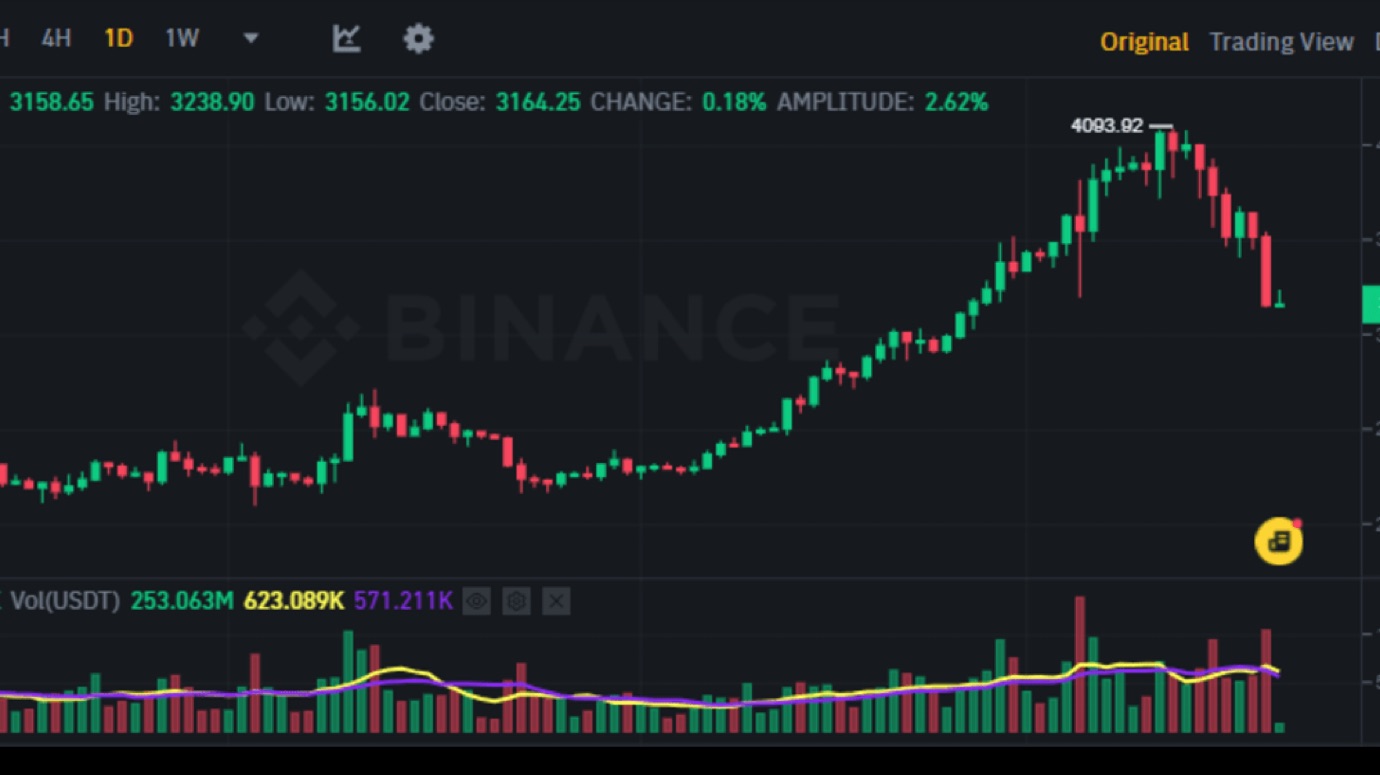Click the yellow 623.089K moving average value

[x=293, y=601]
